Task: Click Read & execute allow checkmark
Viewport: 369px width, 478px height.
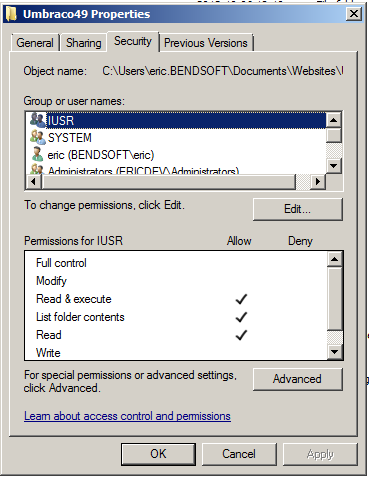Action: click(x=241, y=299)
